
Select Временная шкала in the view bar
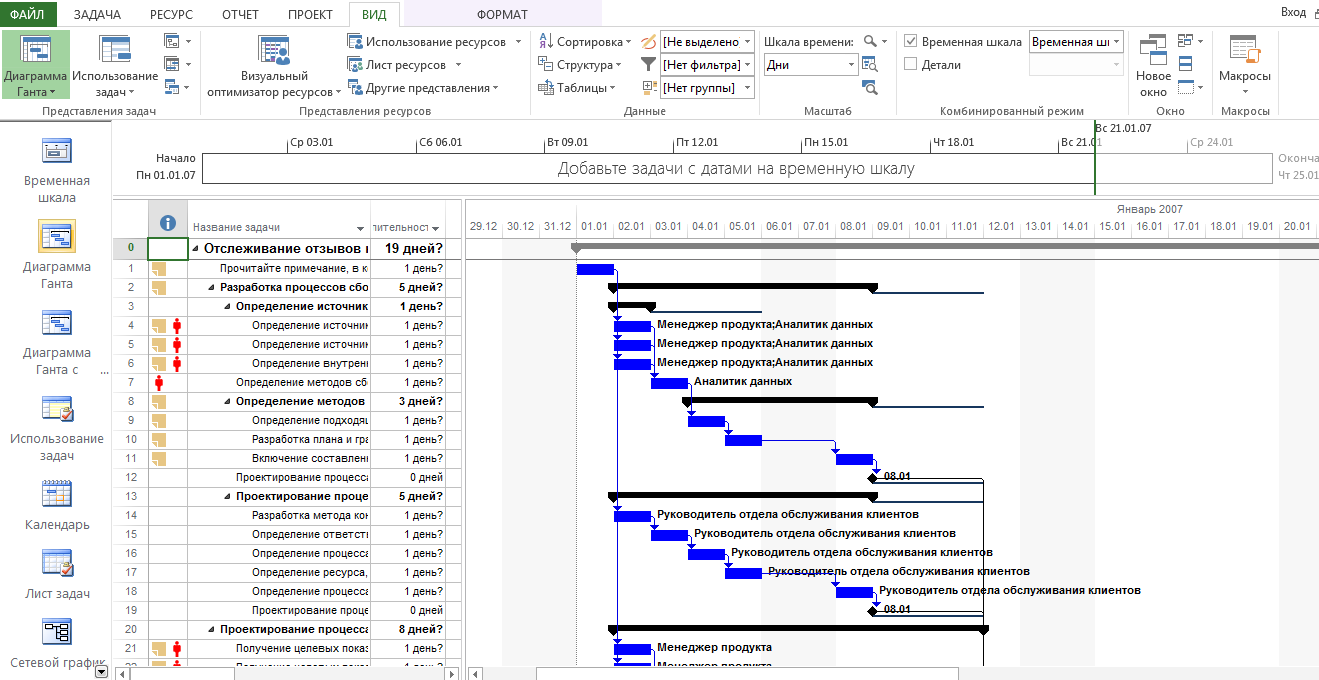56,170
